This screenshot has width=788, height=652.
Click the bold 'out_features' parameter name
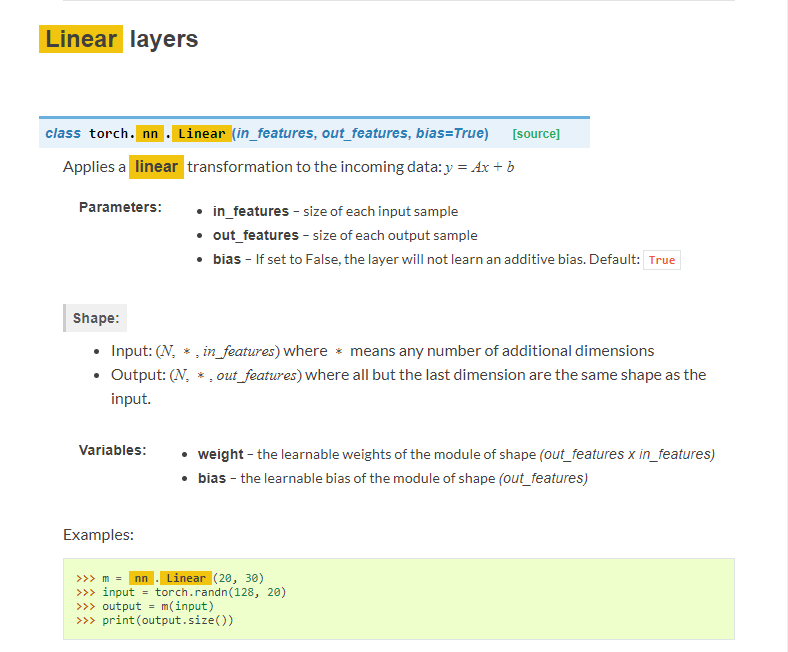click(256, 235)
